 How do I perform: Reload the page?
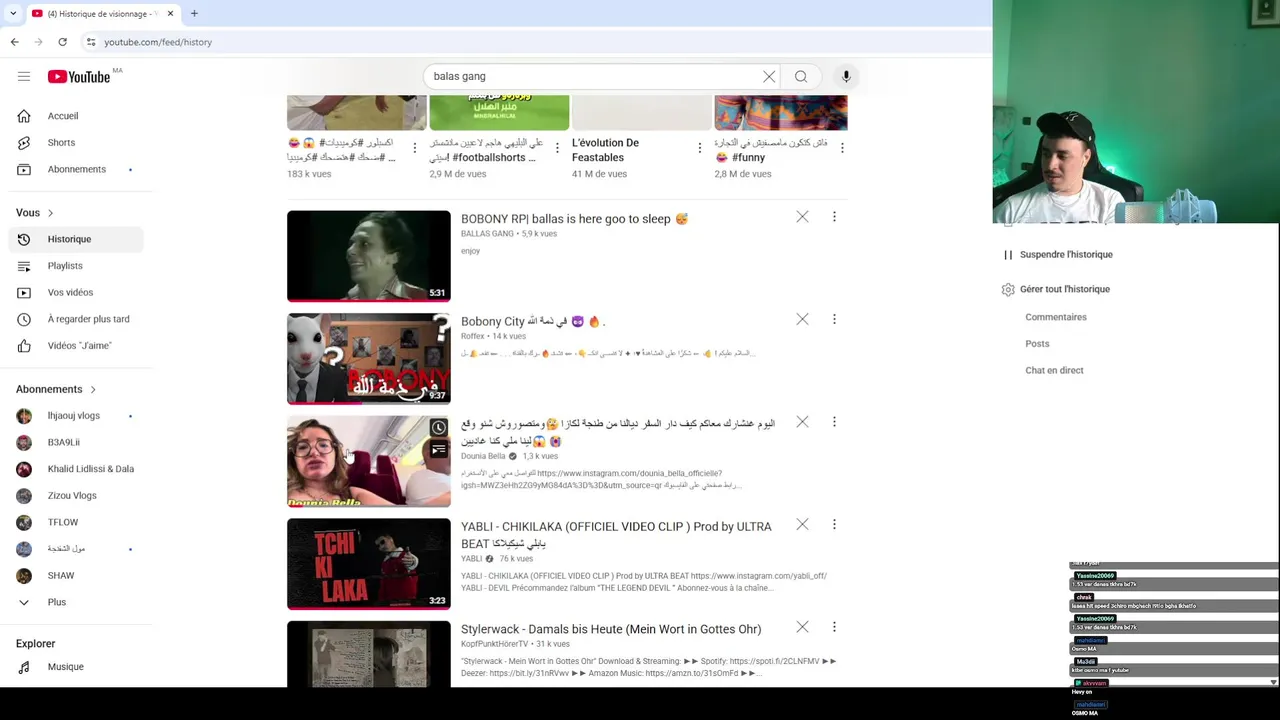pyautogui.click(x=62, y=42)
